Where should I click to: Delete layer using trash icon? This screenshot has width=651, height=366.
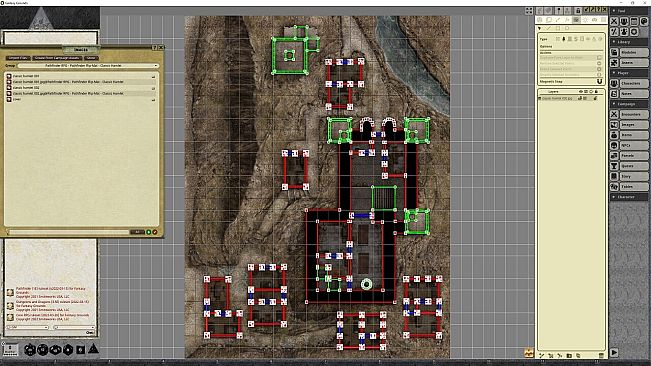coord(602,355)
